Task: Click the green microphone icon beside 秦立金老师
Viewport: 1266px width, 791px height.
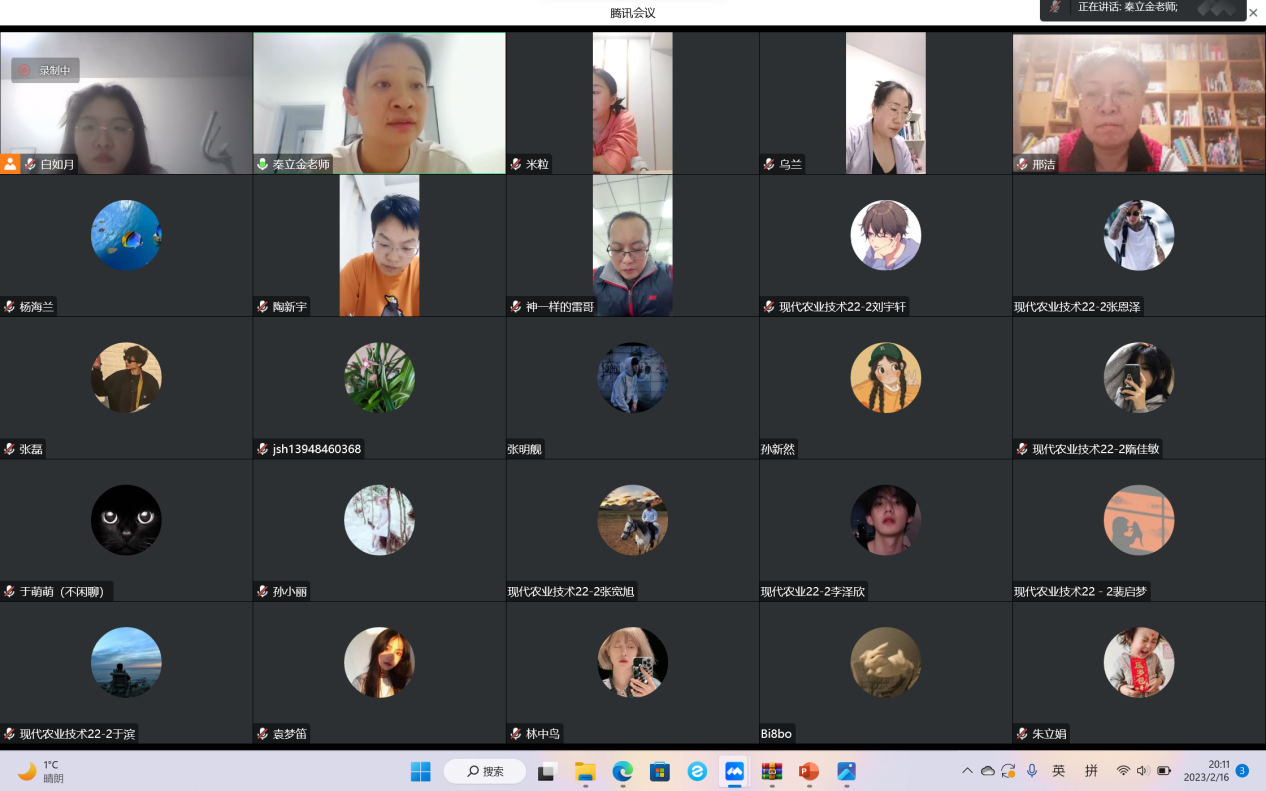Action: click(x=263, y=164)
